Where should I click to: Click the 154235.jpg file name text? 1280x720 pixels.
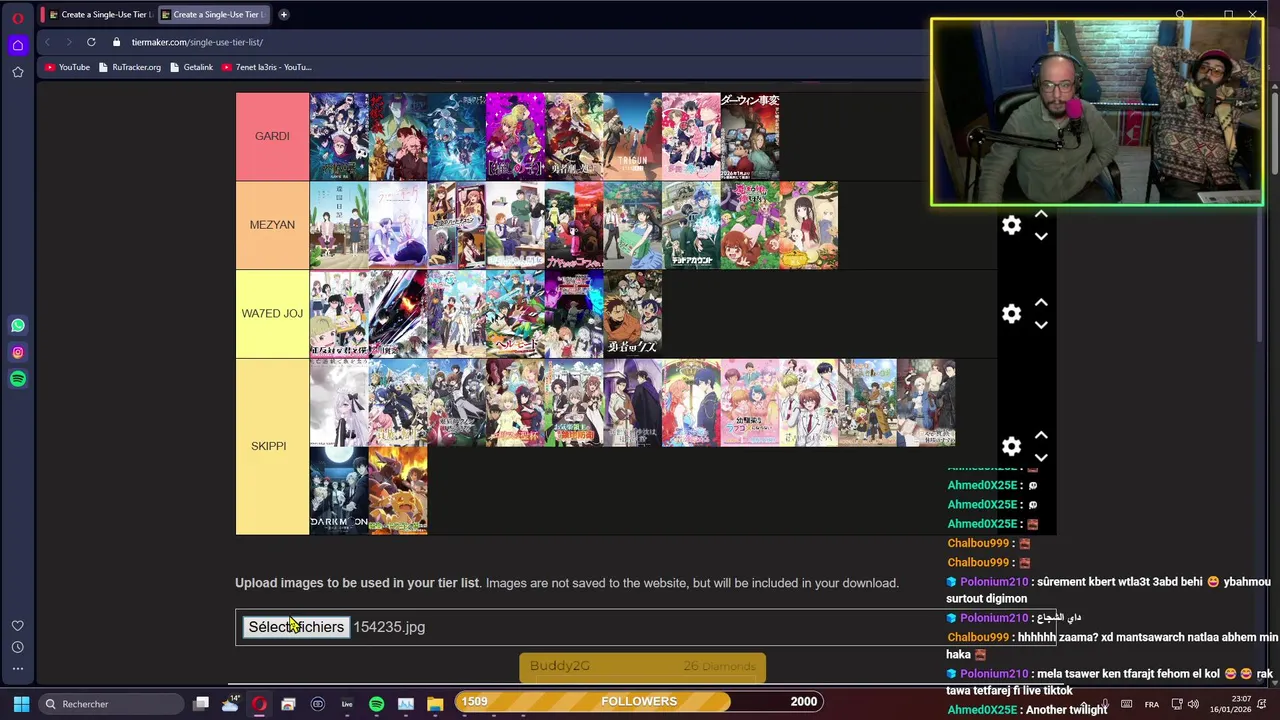389,627
